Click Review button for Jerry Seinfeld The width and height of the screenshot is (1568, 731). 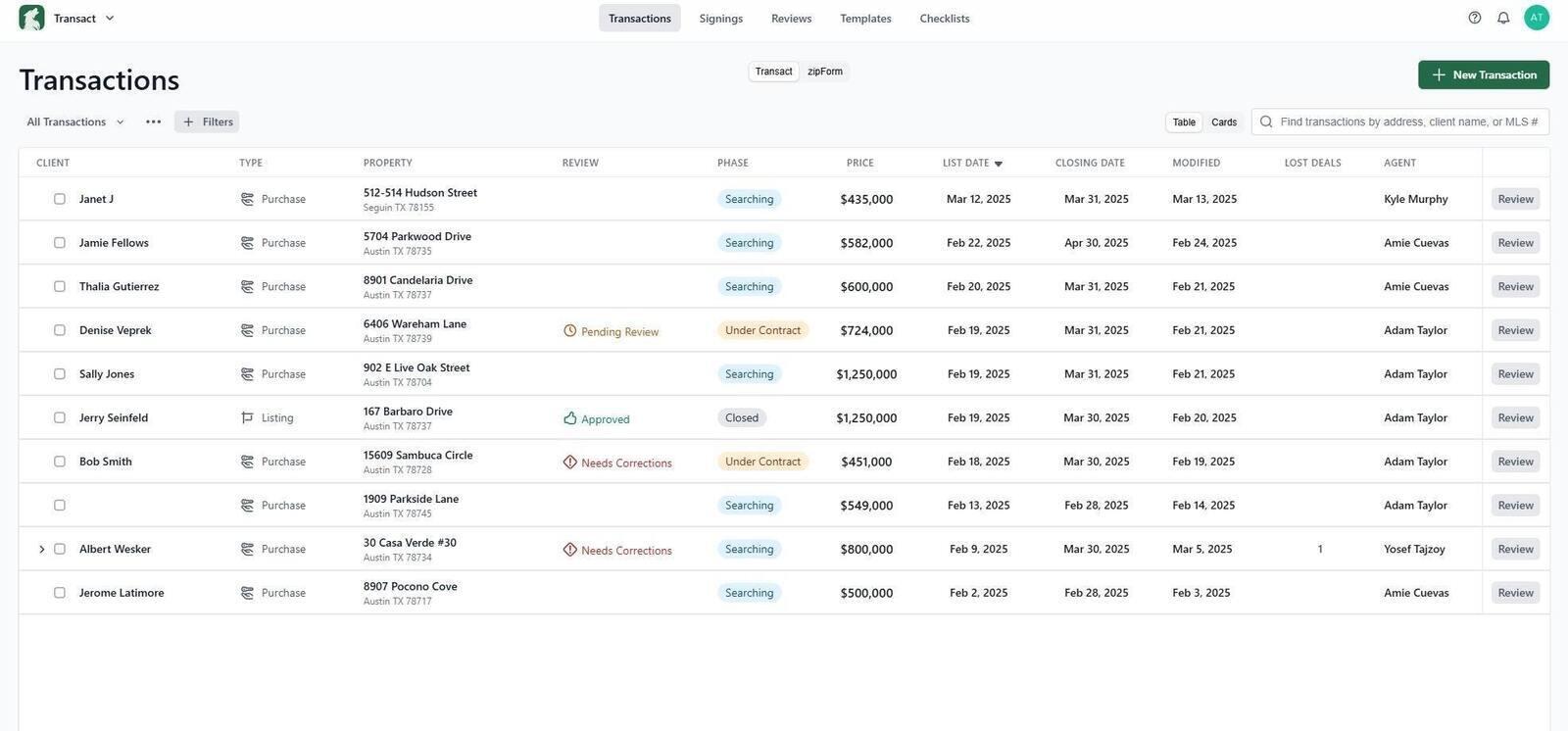[1516, 417]
